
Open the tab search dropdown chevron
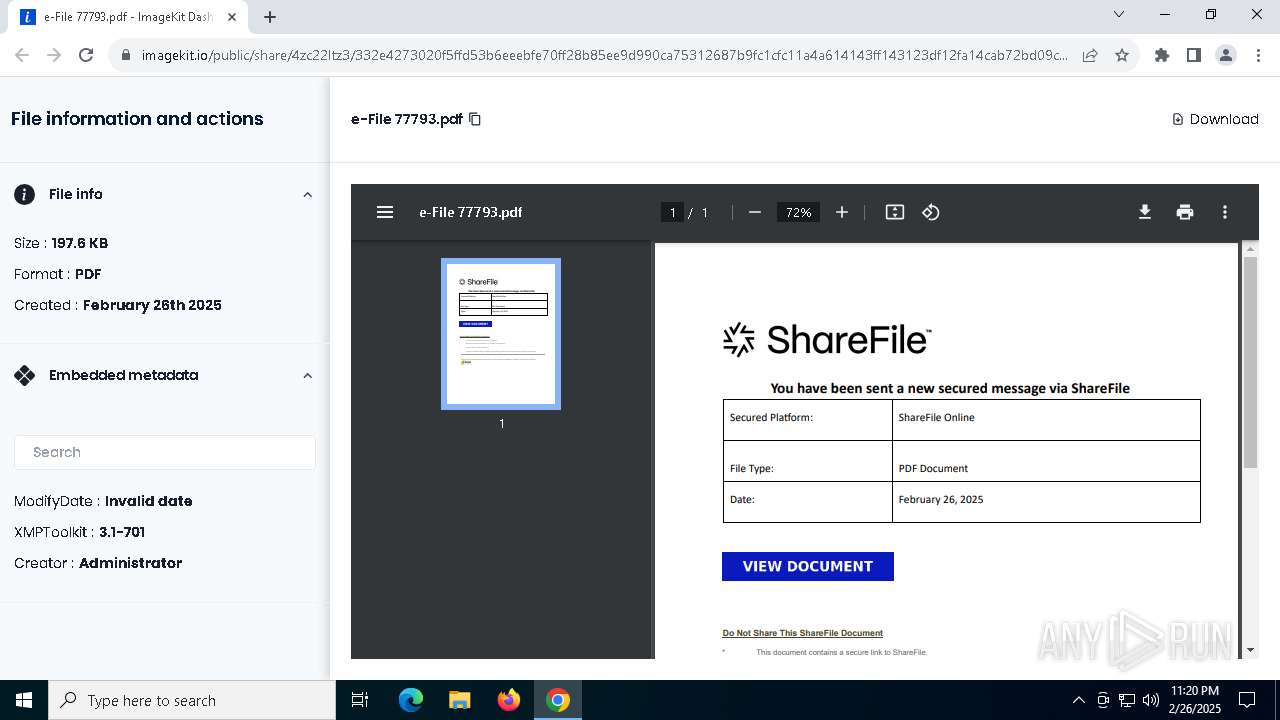1119,14
